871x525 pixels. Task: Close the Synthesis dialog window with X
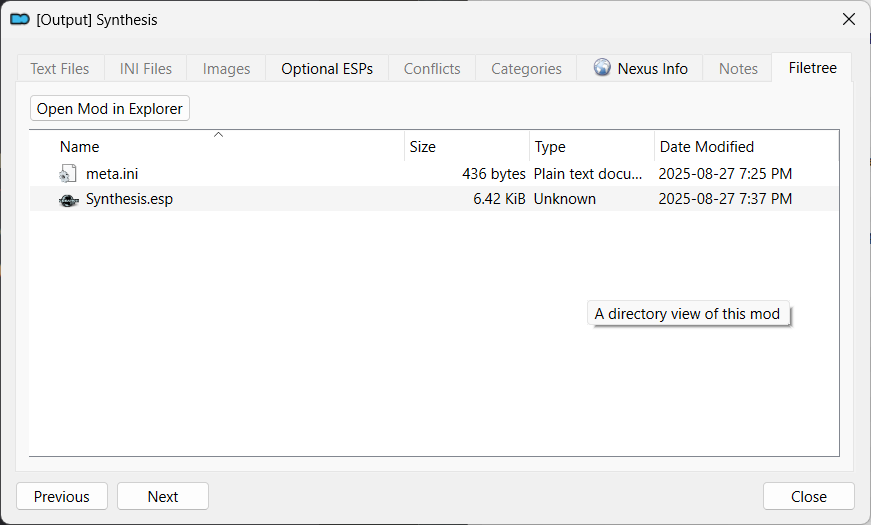pos(848,19)
